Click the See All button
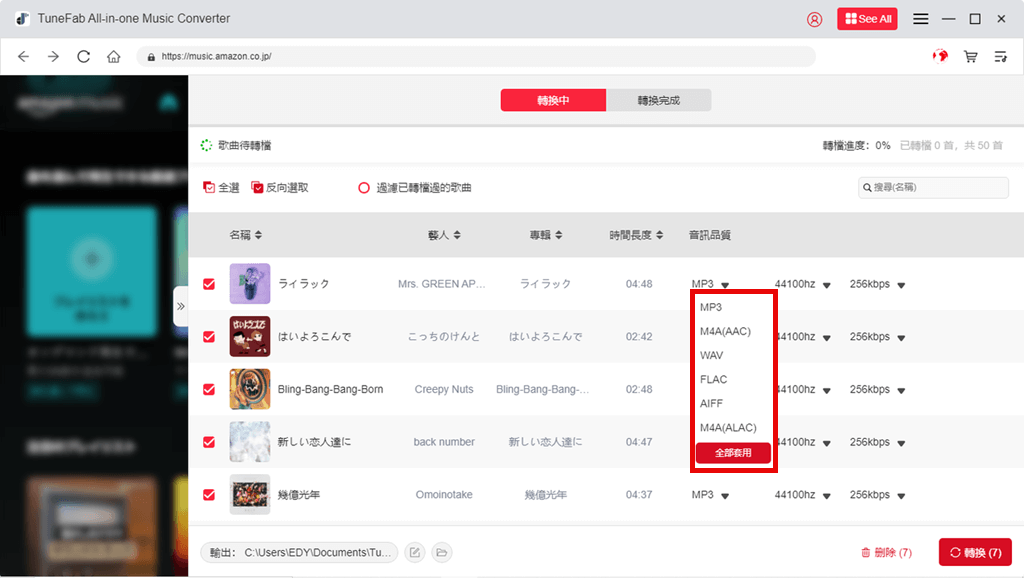This screenshot has height=578, width=1024. click(x=867, y=19)
